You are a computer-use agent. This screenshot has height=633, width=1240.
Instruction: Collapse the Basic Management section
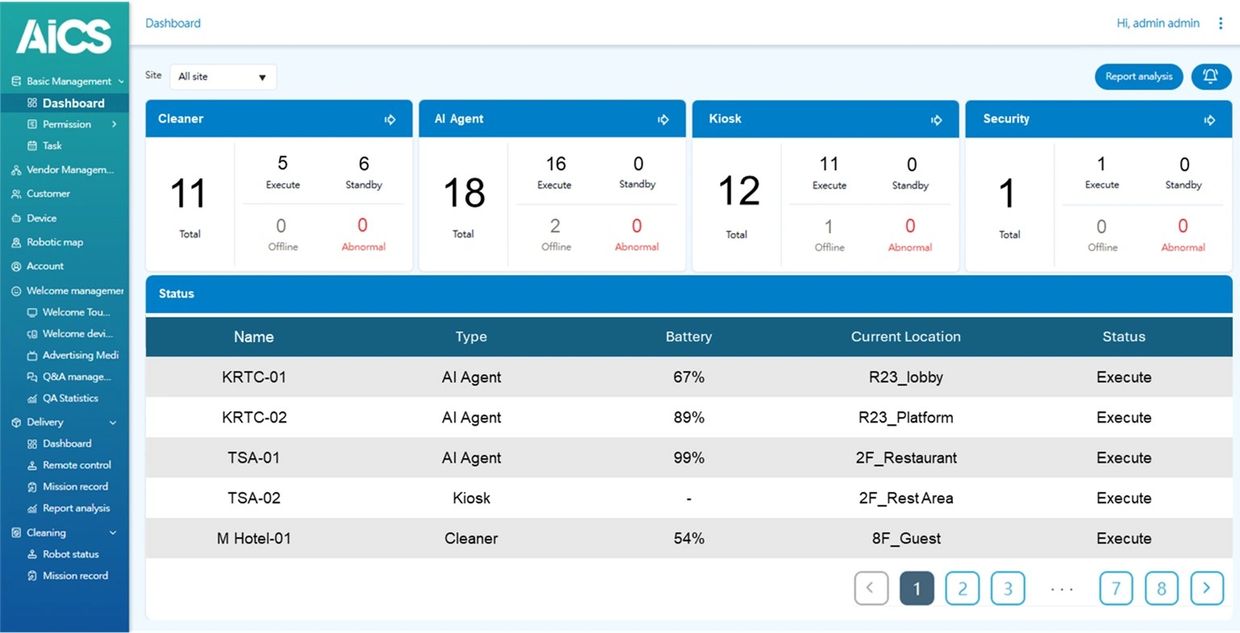coord(121,82)
